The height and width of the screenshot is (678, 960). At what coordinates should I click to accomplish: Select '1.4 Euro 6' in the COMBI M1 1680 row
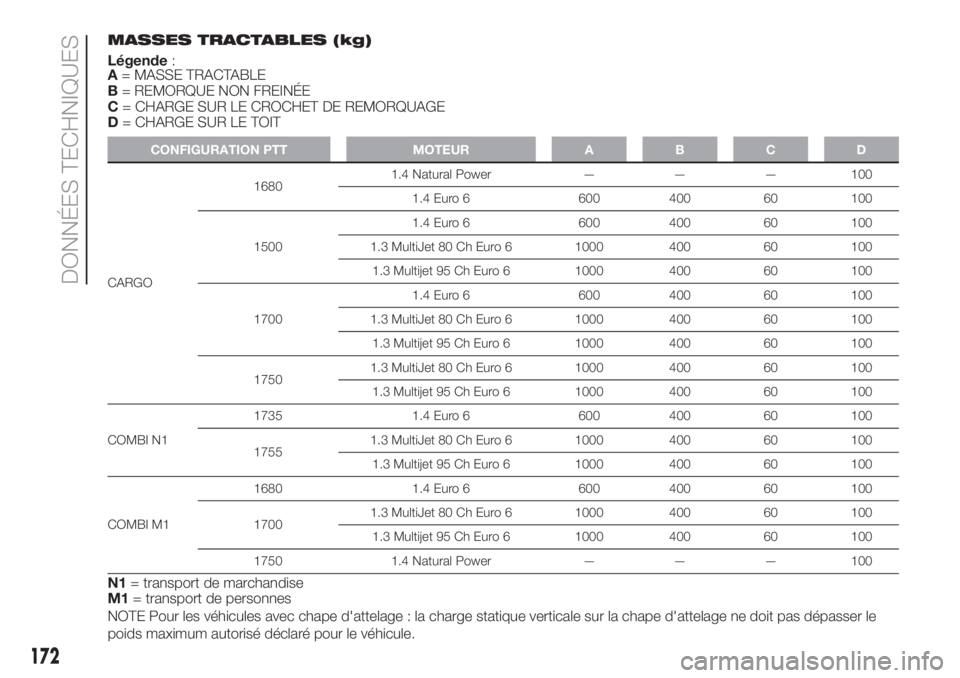click(441, 489)
